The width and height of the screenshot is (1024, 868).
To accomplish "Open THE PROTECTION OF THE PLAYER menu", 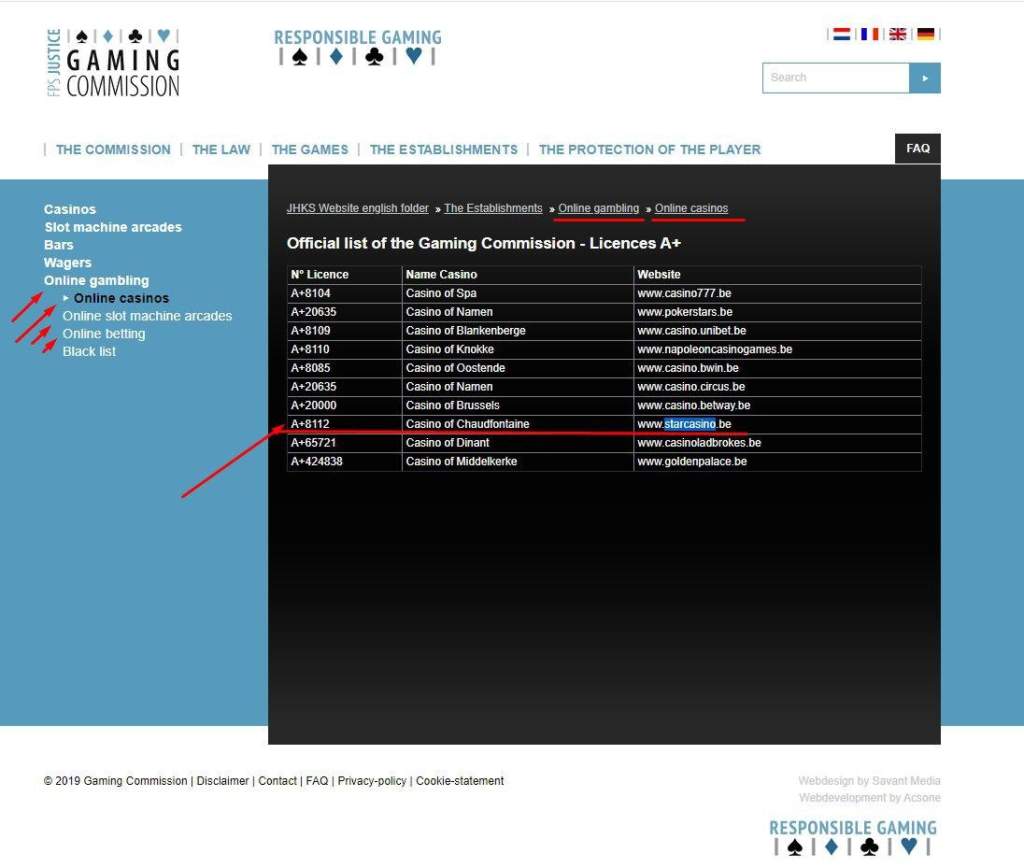I will 649,149.
